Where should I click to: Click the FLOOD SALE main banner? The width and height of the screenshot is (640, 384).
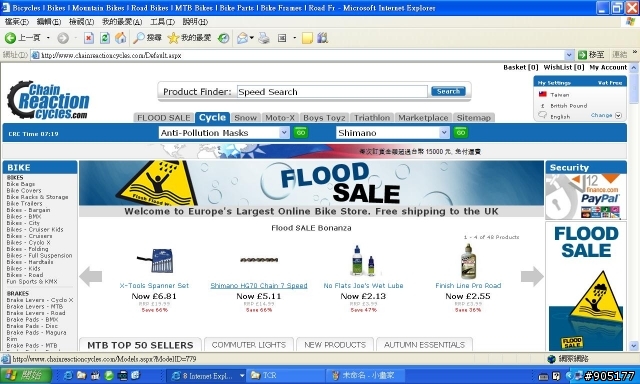click(x=311, y=183)
